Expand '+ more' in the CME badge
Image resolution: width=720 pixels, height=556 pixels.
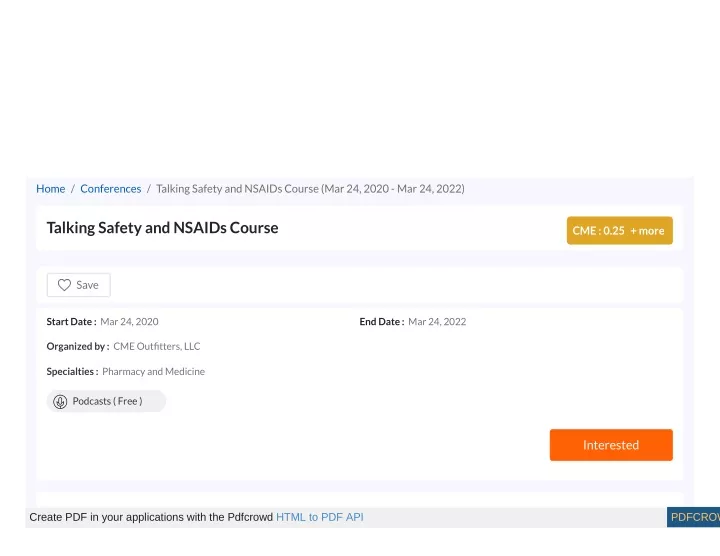(647, 231)
